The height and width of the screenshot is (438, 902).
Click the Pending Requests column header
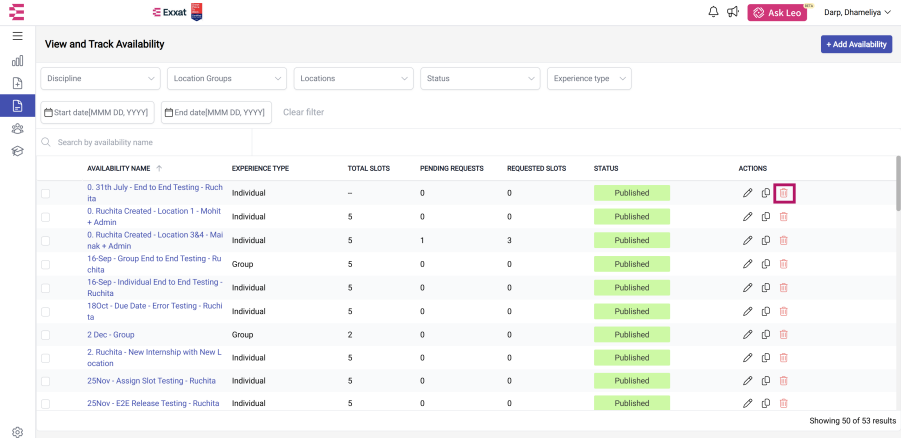coord(452,169)
